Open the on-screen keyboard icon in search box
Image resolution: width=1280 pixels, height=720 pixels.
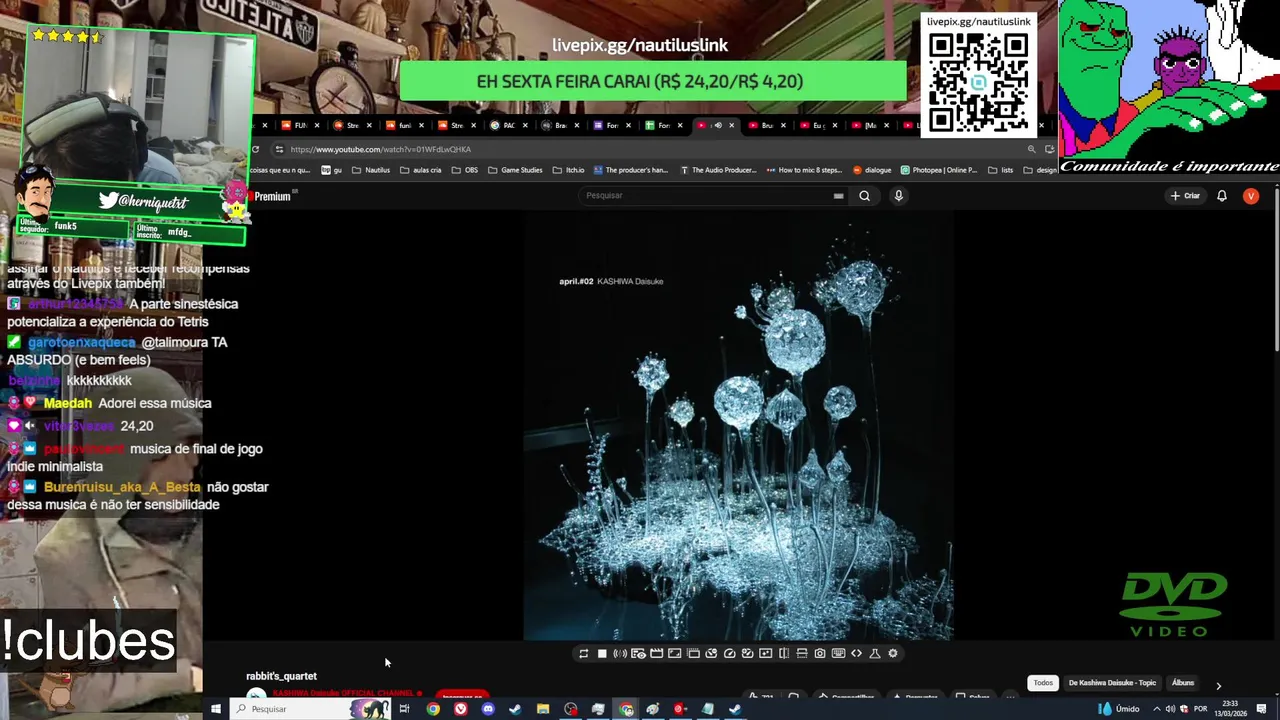click(x=838, y=196)
